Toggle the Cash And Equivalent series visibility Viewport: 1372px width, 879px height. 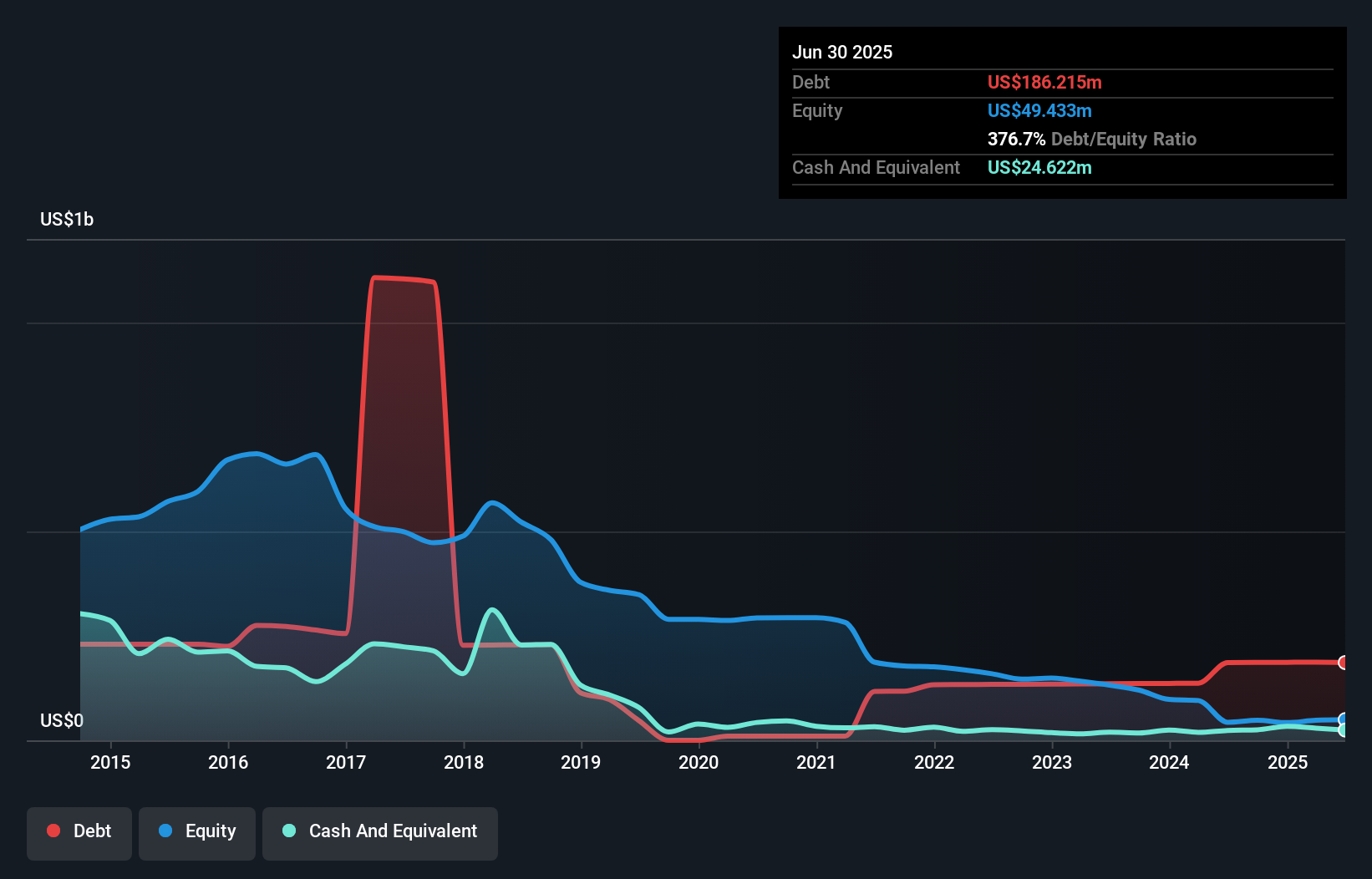[x=380, y=831]
